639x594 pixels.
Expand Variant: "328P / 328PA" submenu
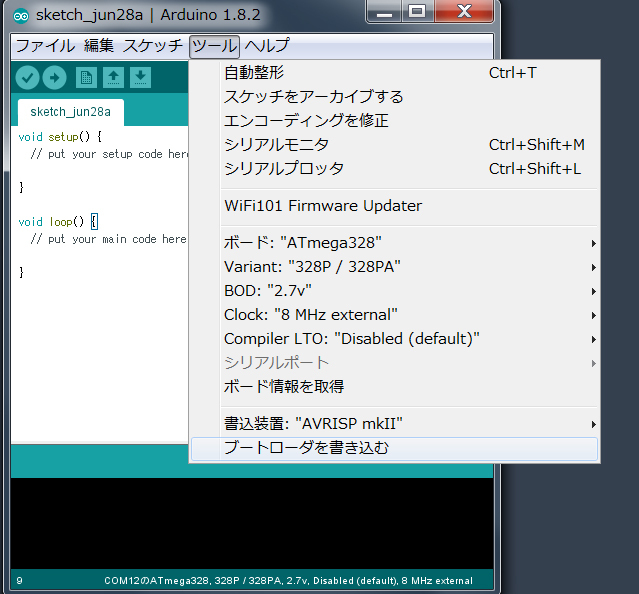click(394, 267)
